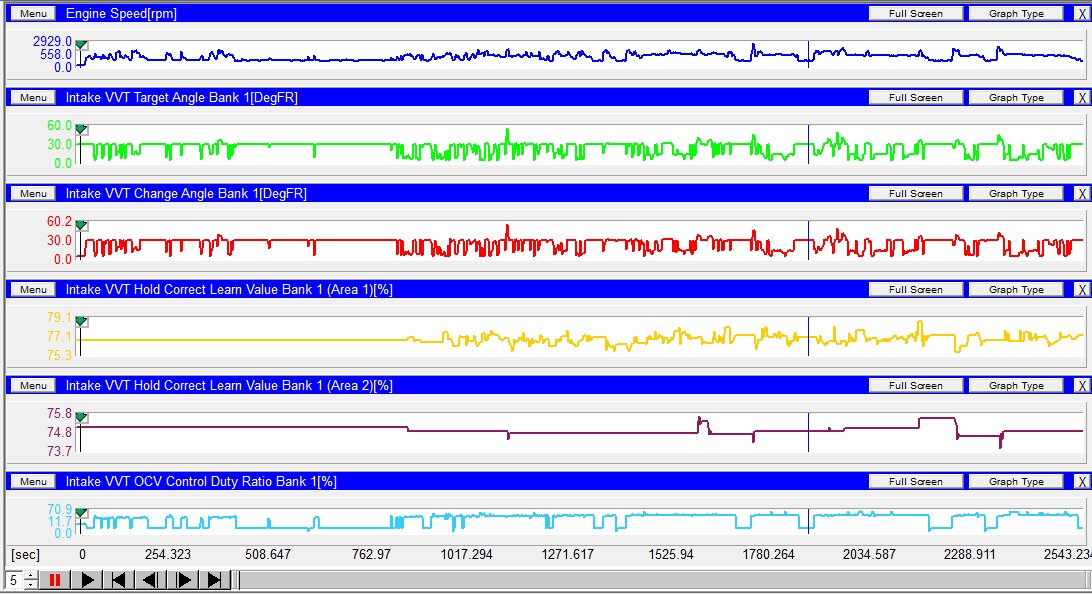Show Intake VVT Target Angle graph Full Screen
This screenshot has width=1092, height=595.
[x=916, y=98]
